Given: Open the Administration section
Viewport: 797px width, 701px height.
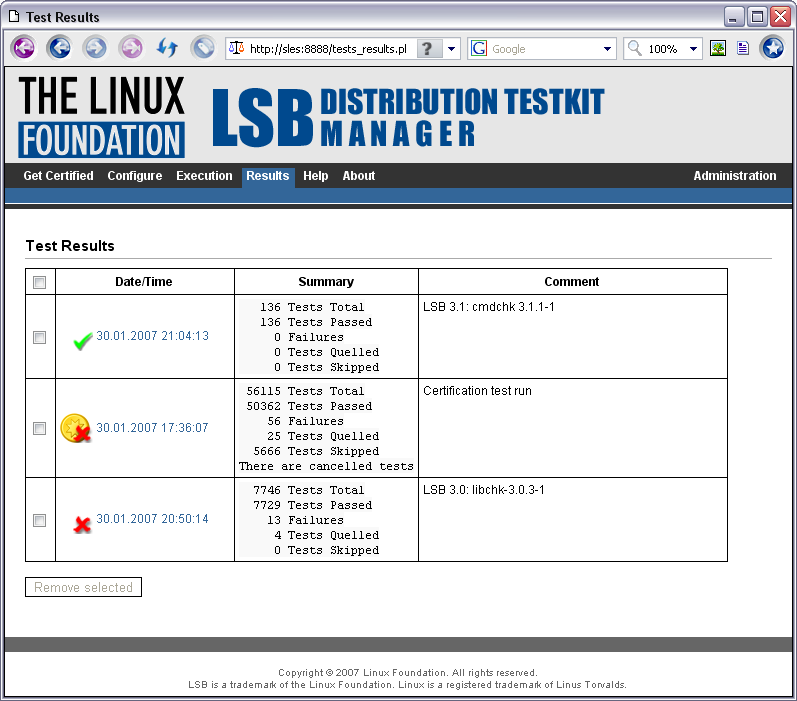Looking at the screenshot, I should [734, 176].
